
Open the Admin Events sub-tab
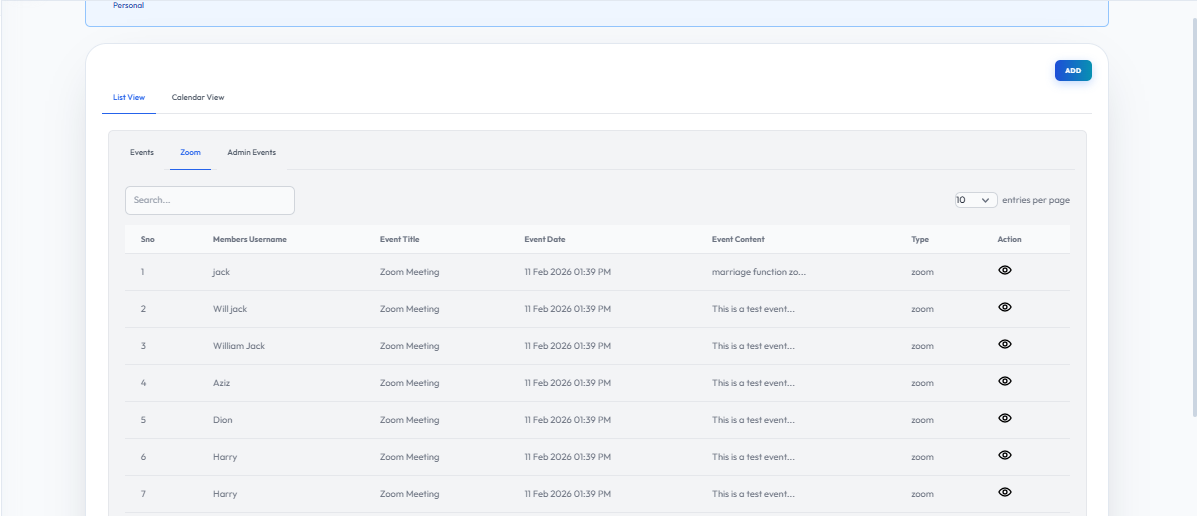pos(251,153)
